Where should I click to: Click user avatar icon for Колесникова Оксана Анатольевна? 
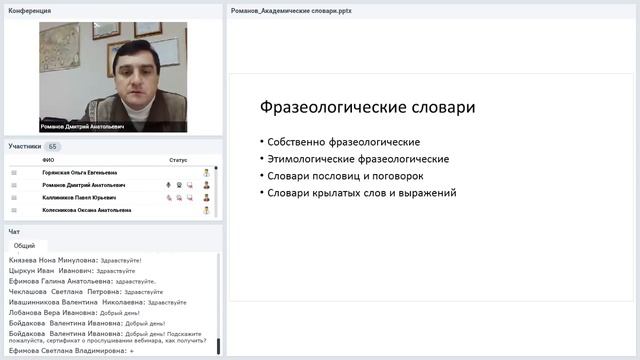(x=207, y=210)
